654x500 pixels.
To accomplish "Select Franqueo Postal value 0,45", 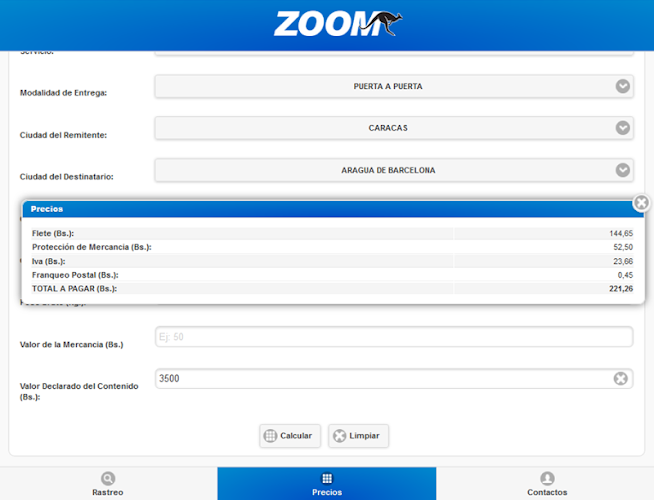I will pyautogui.click(x=625, y=275).
